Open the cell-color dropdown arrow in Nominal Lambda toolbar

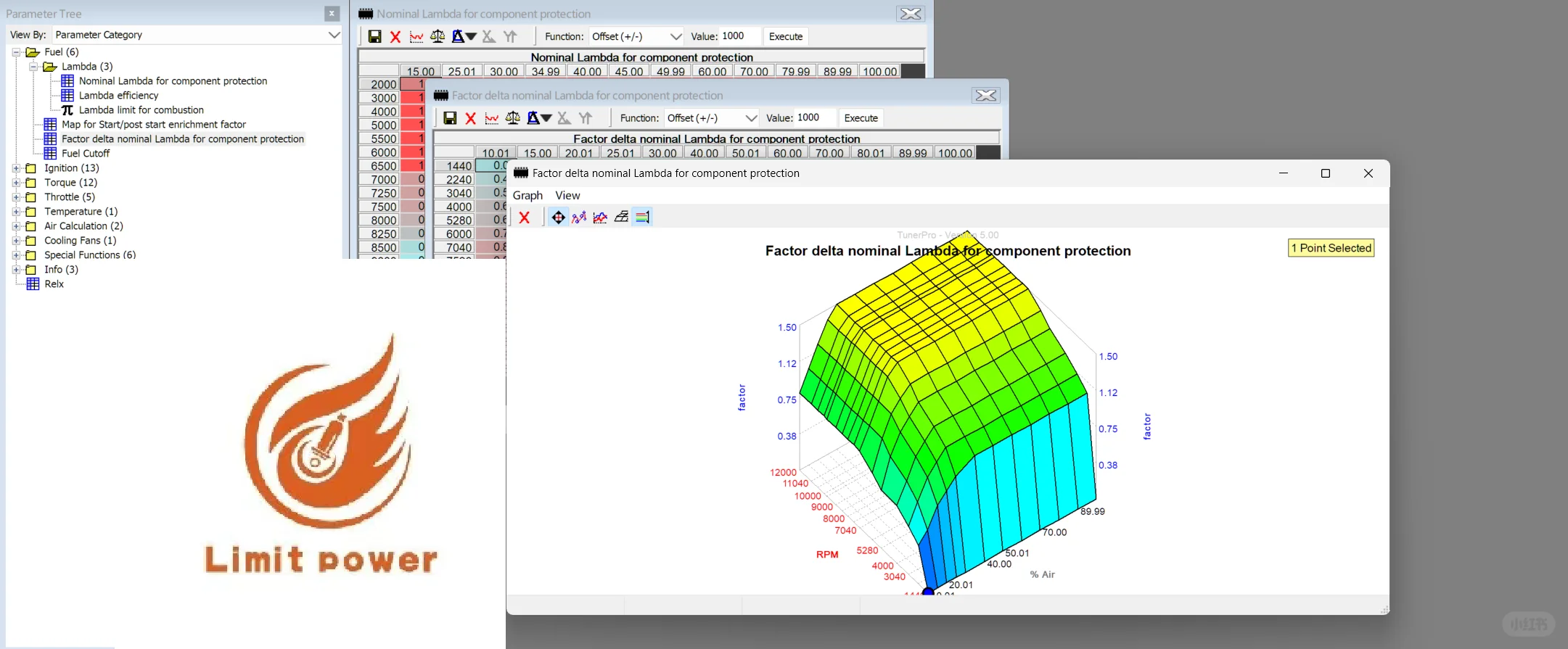tap(471, 36)
